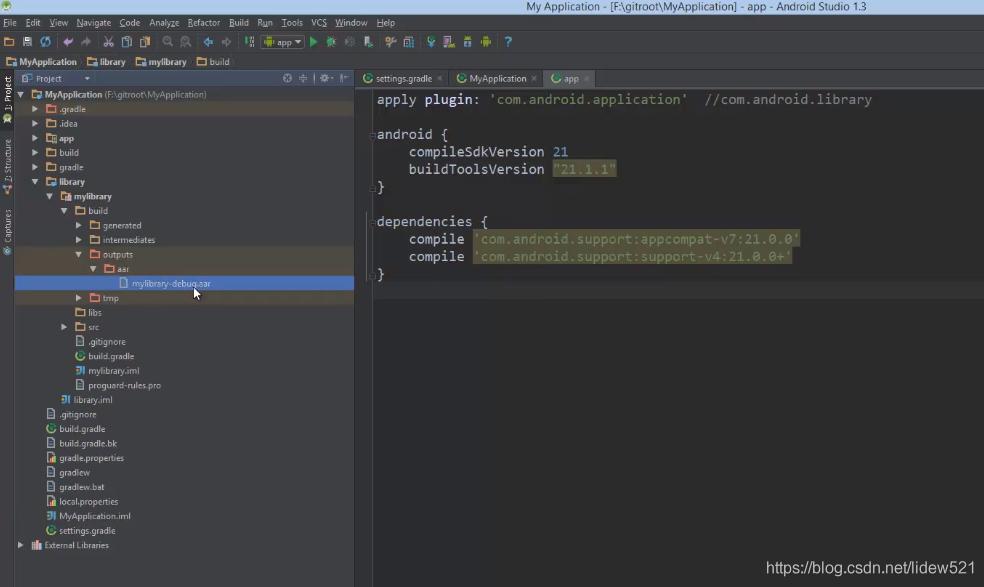Start a Debug session with the bug icon
This screenshot has width=984, height=587.
tap(331, 42)
